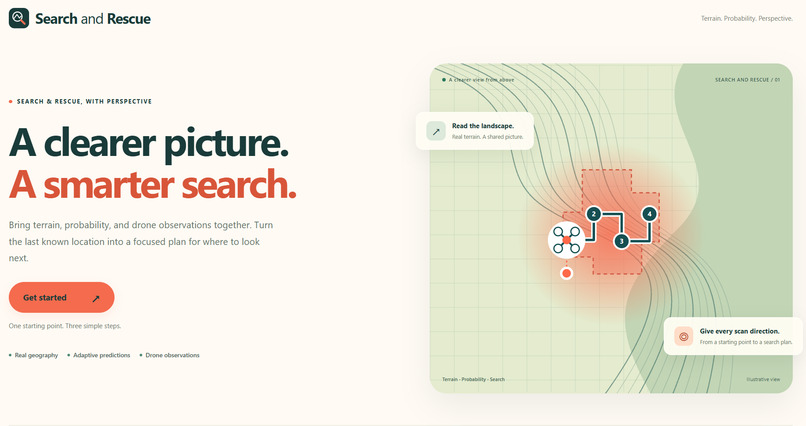Click 'Real terrain. A shared picture.' subtitle

[x=487, y=137]
